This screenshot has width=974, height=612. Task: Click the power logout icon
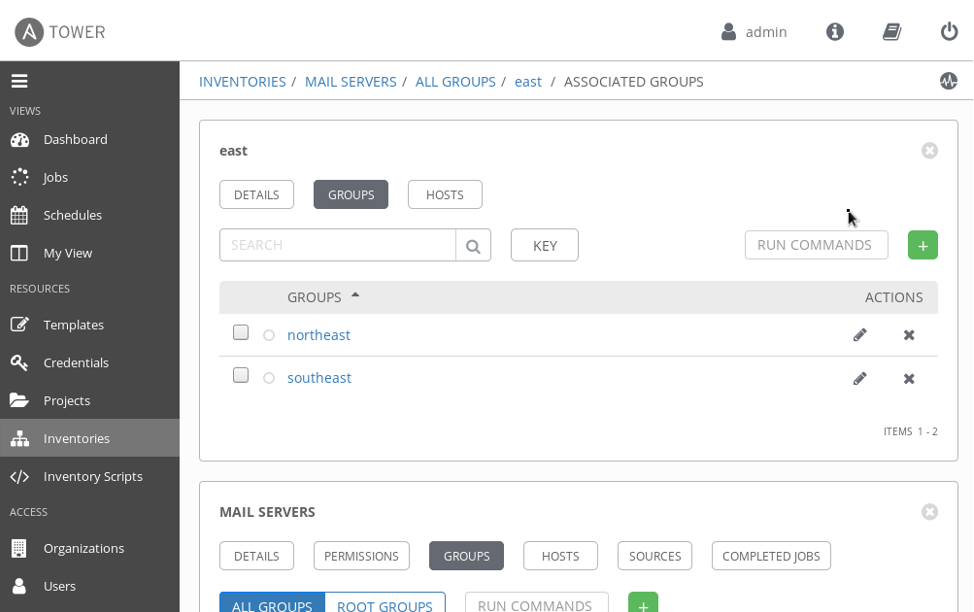[x=949, y=32]
